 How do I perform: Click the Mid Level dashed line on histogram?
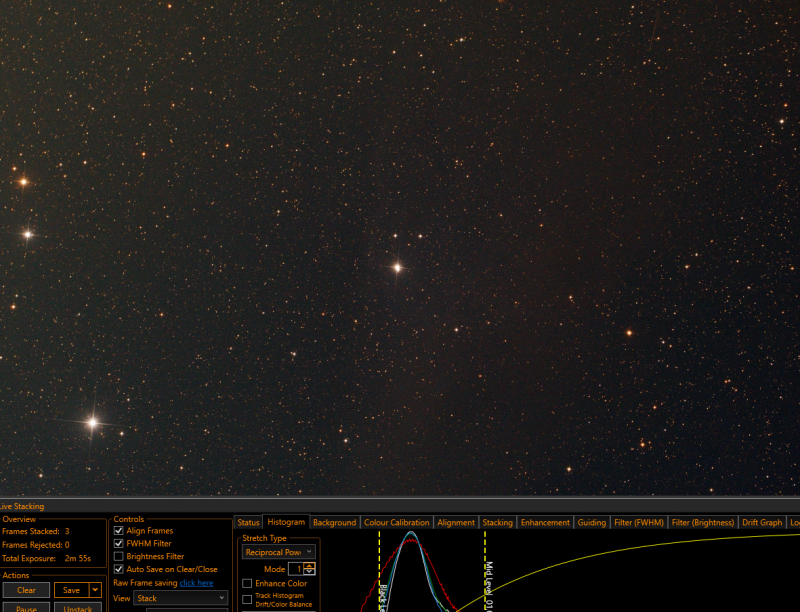[485, 571]
